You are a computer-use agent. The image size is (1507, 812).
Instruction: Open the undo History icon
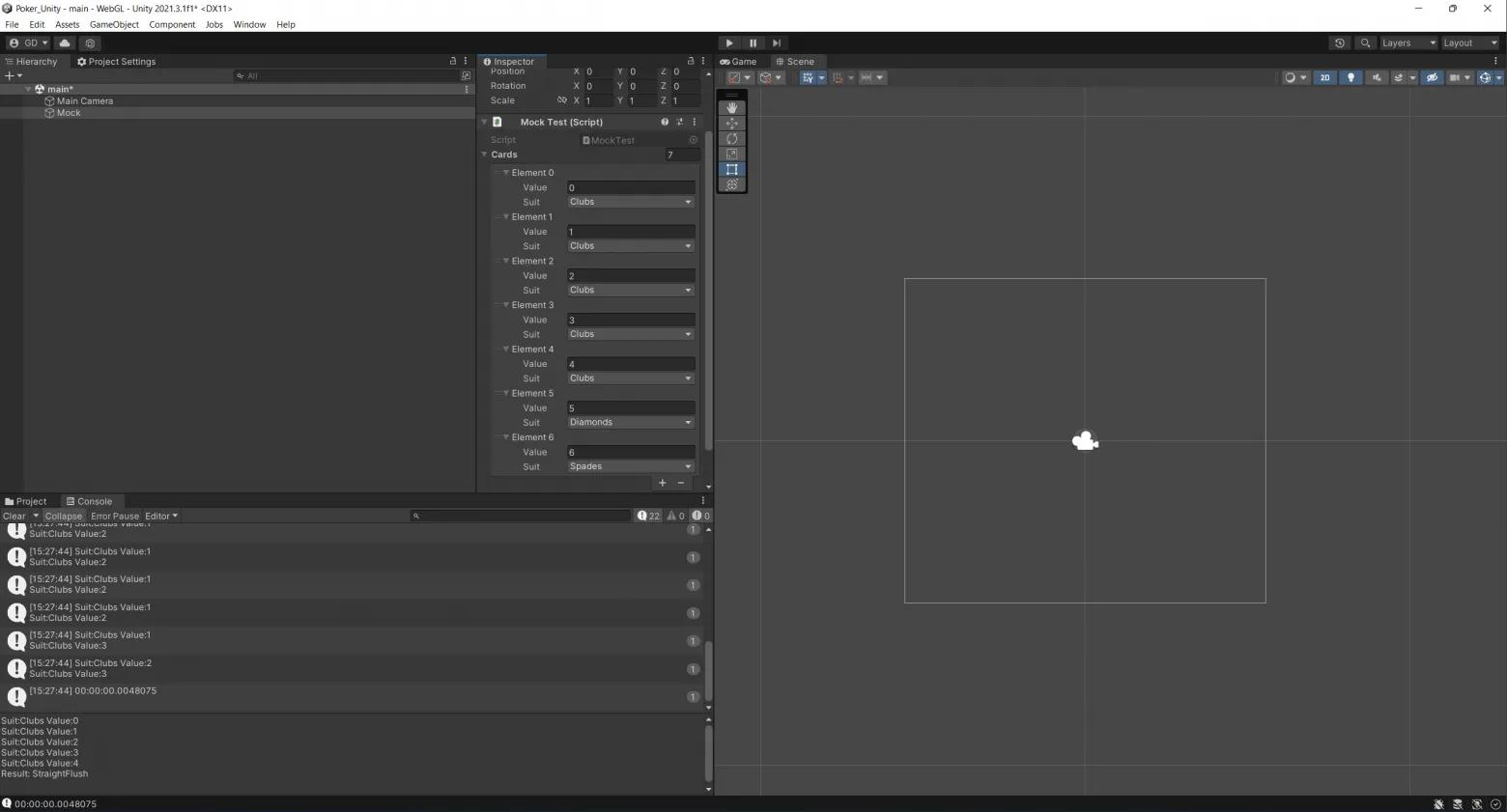tap(1340, 42)
